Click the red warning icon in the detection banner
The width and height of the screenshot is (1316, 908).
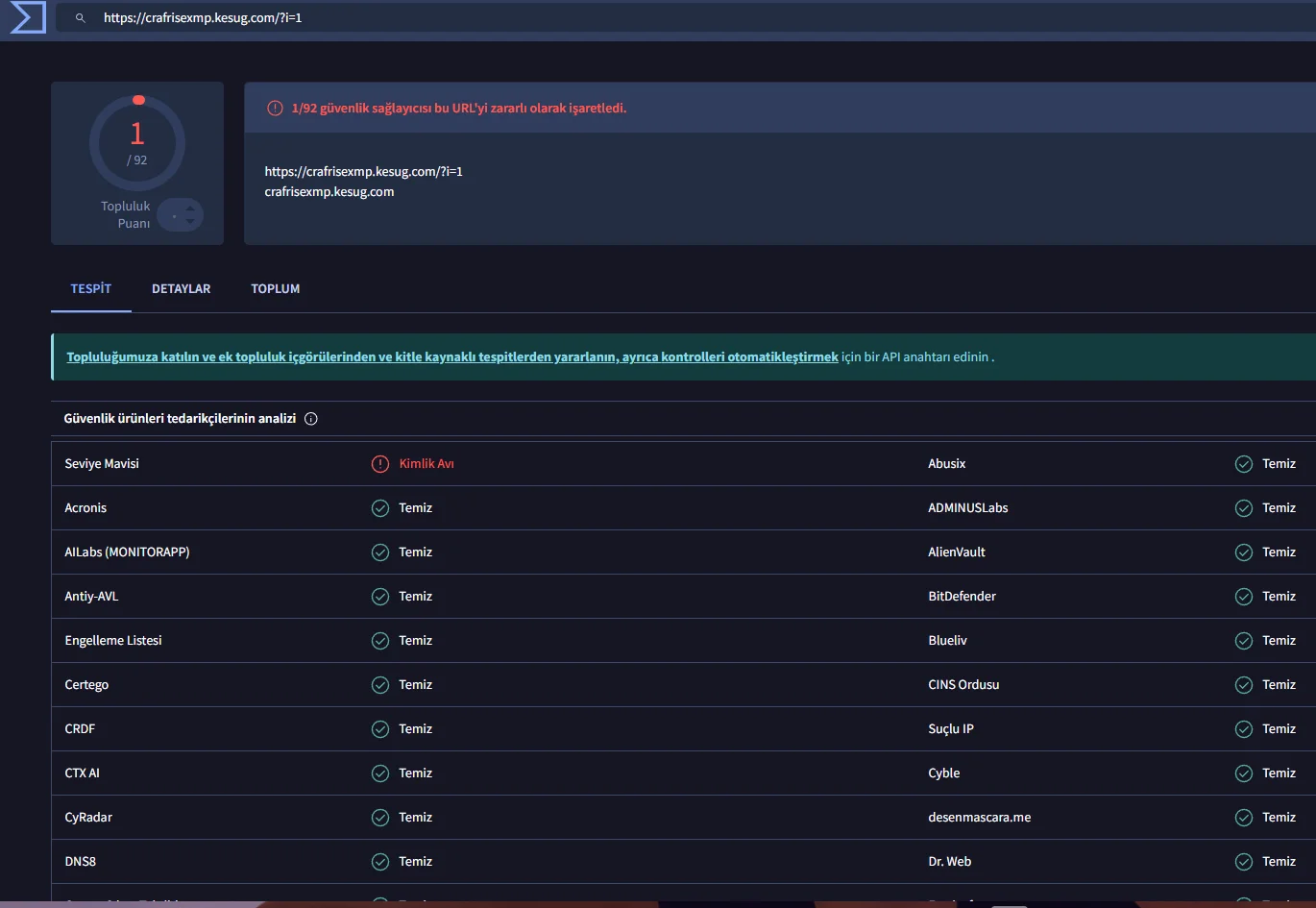tap(275, 109)
